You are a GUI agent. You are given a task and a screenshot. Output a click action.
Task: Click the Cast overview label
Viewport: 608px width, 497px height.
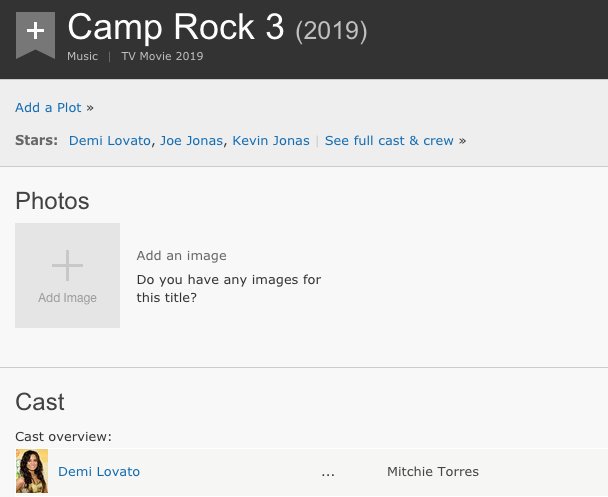coord(64,437)
